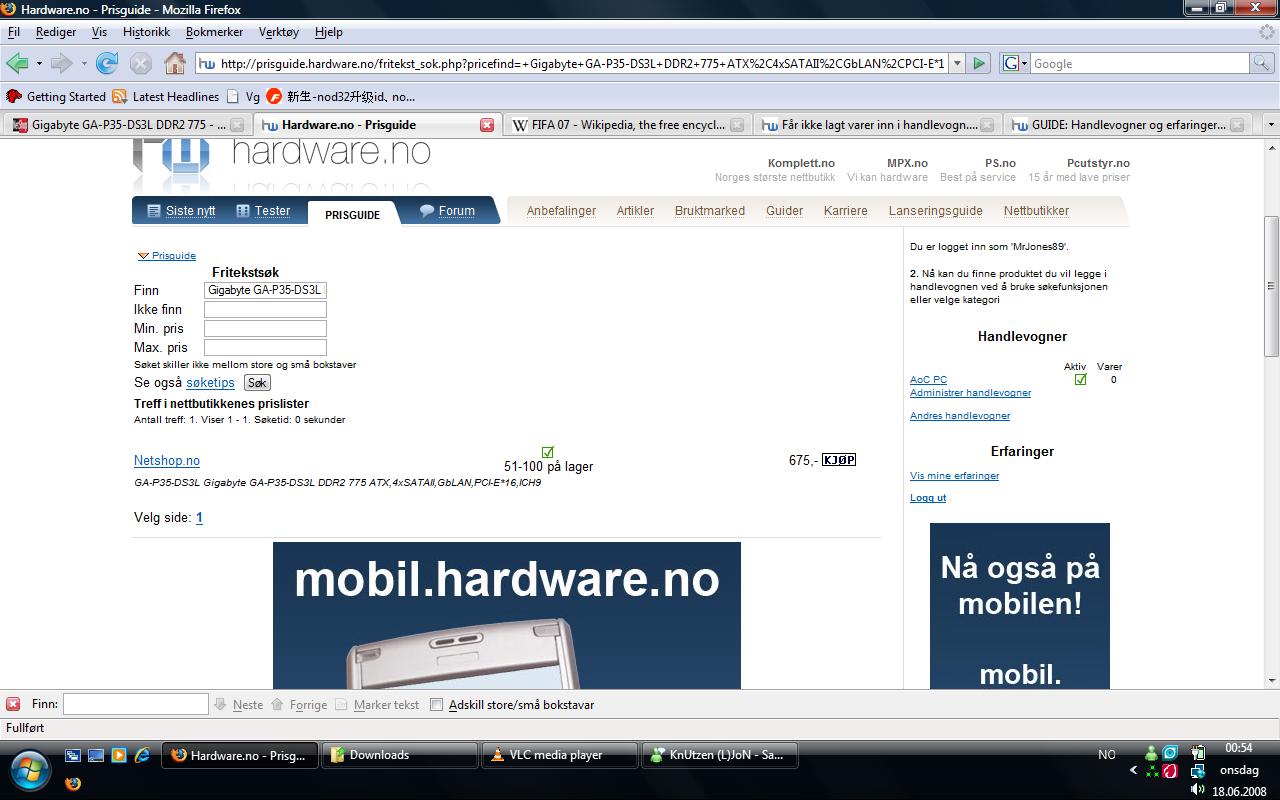Click the KJØP buy button
This screenshot has width=1280, height=800.
pos(839,460)
